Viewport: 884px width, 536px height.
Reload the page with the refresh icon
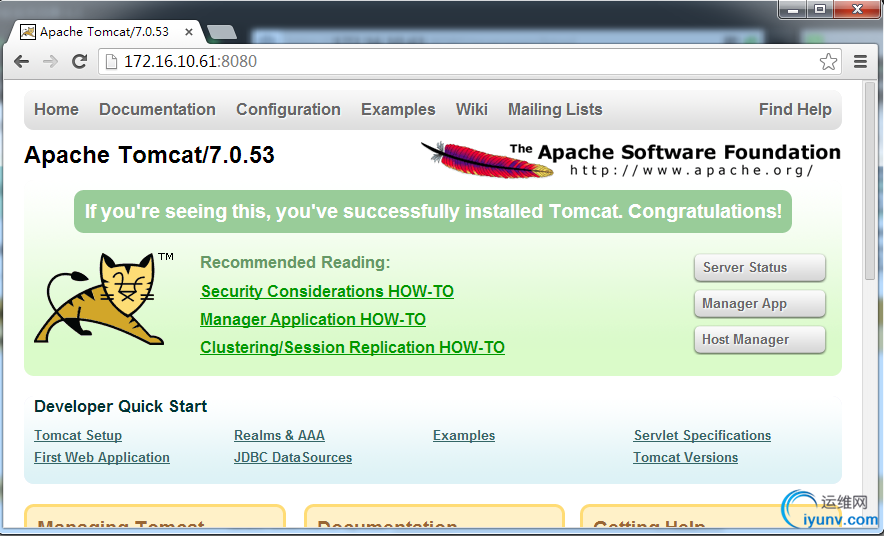pos(79,61)
